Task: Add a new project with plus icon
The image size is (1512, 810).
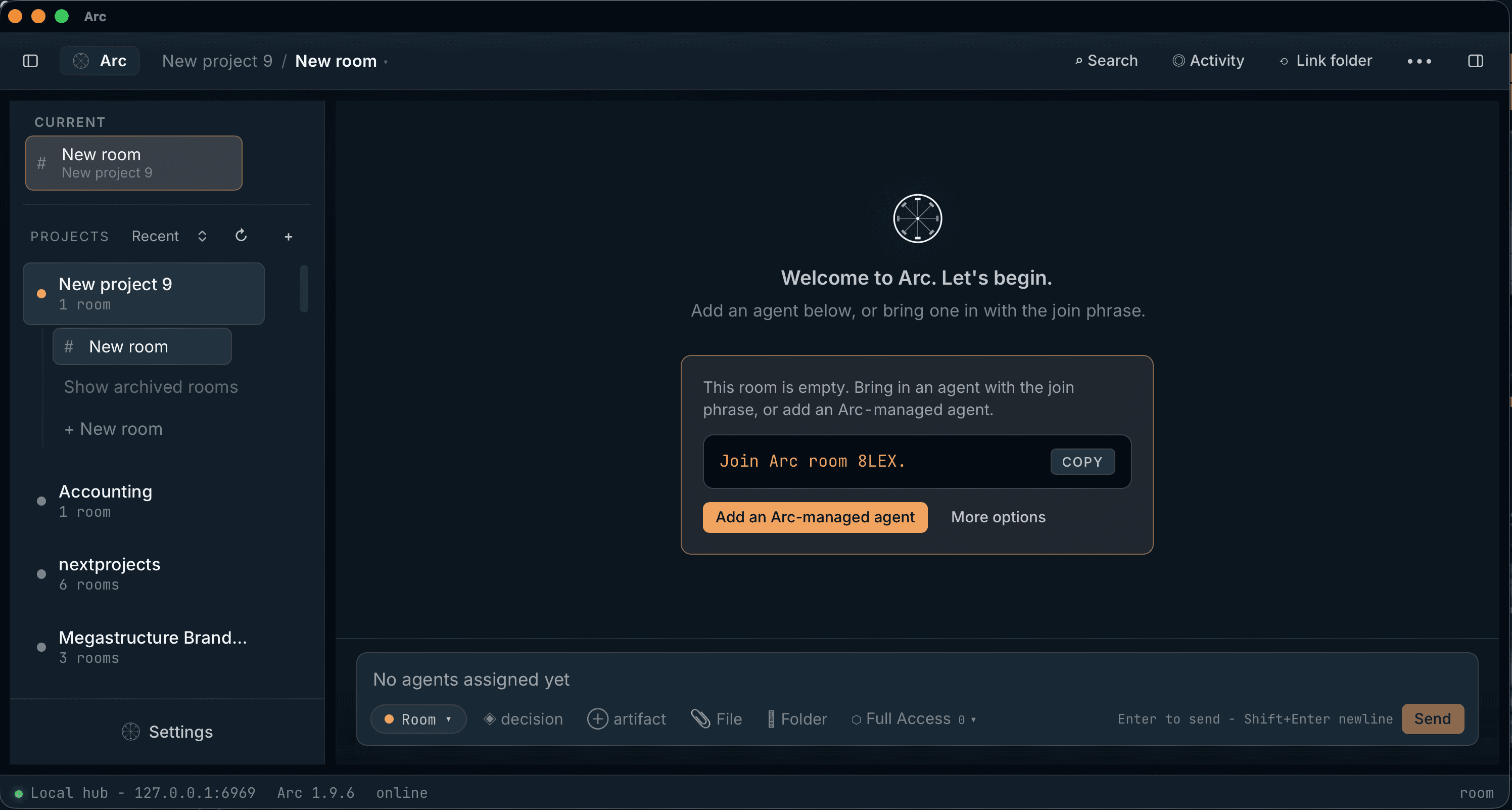Action: pos(288,237)
